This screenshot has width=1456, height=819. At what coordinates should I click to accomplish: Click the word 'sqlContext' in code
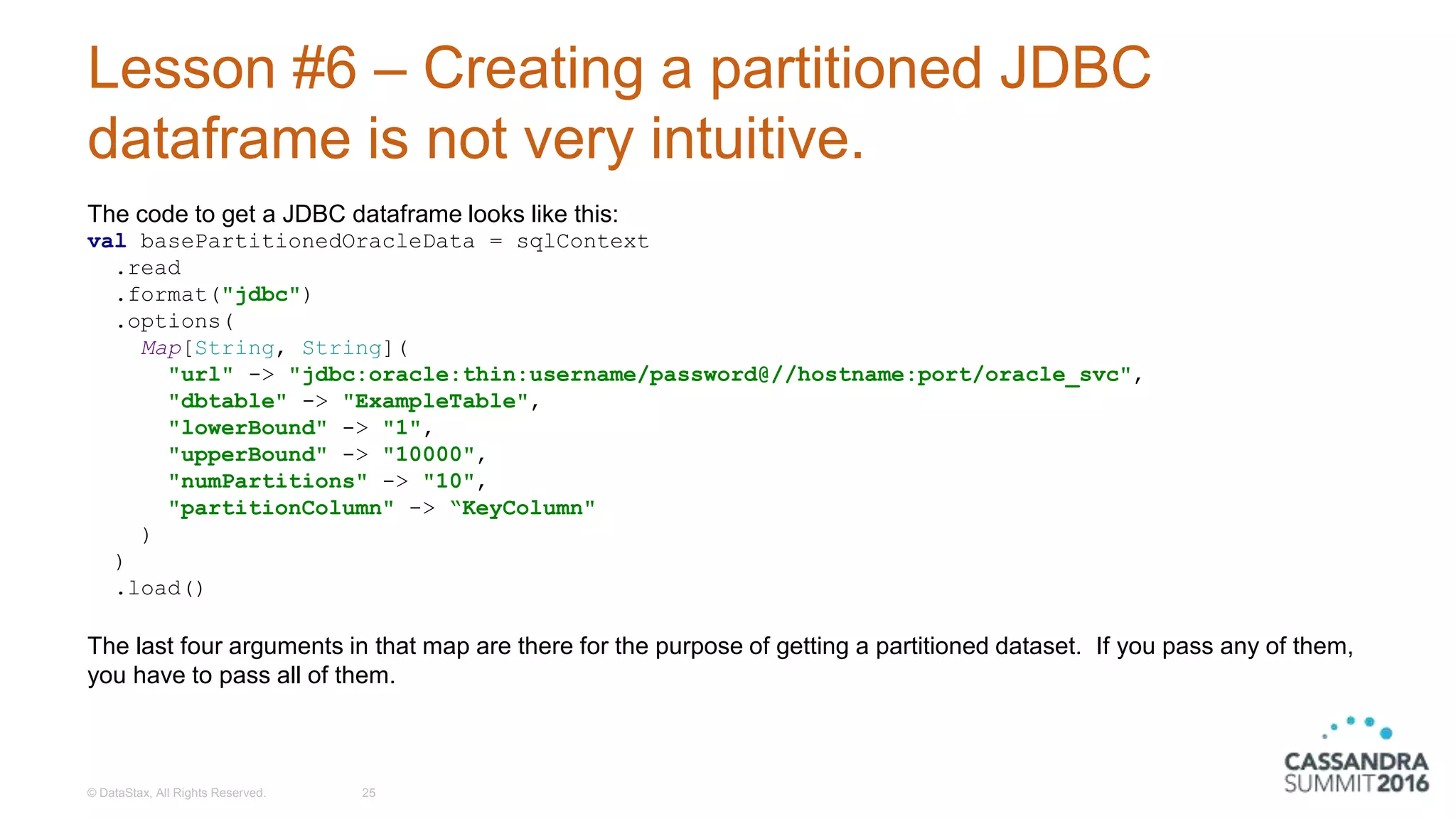(582, 242)
